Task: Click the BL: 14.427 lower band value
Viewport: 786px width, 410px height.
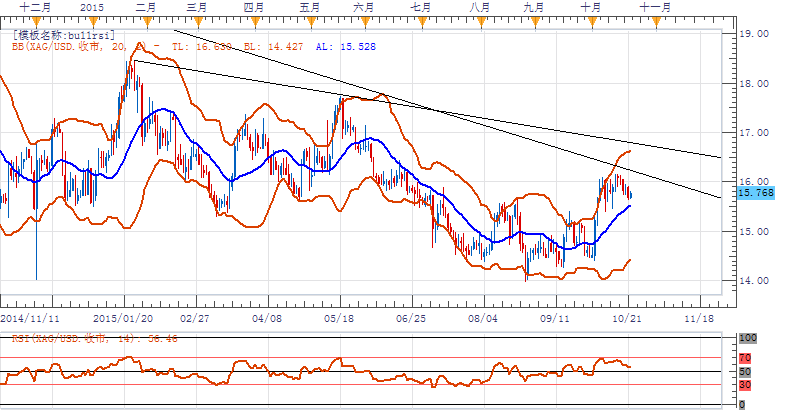Action: click(x=274, y=47)
